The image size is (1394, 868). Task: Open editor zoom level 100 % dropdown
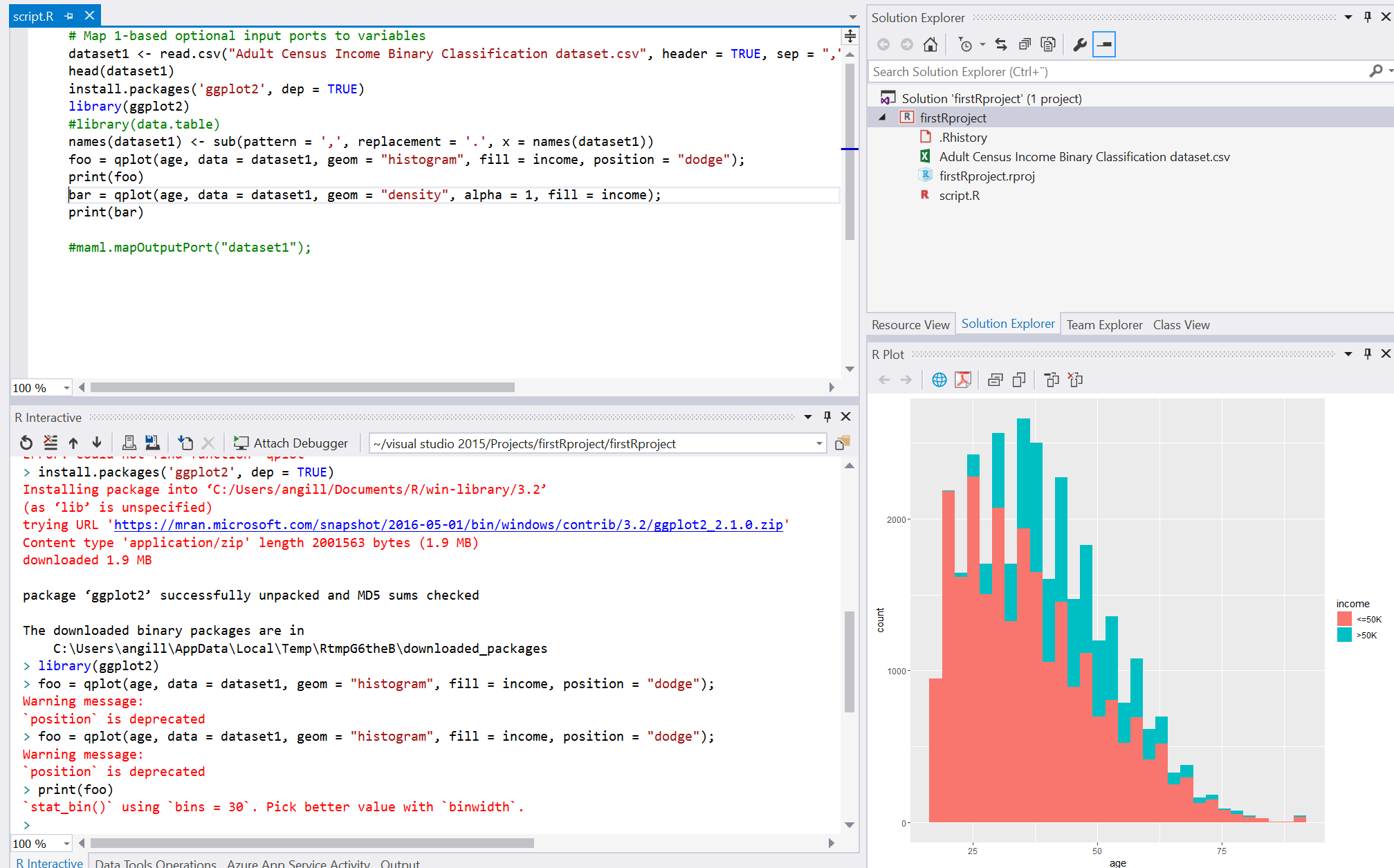(x=66, y=388)
